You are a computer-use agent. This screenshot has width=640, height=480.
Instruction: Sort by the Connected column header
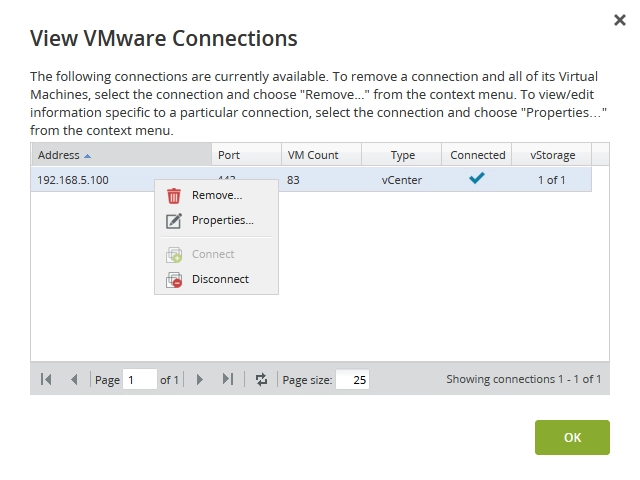pos(476,155)
